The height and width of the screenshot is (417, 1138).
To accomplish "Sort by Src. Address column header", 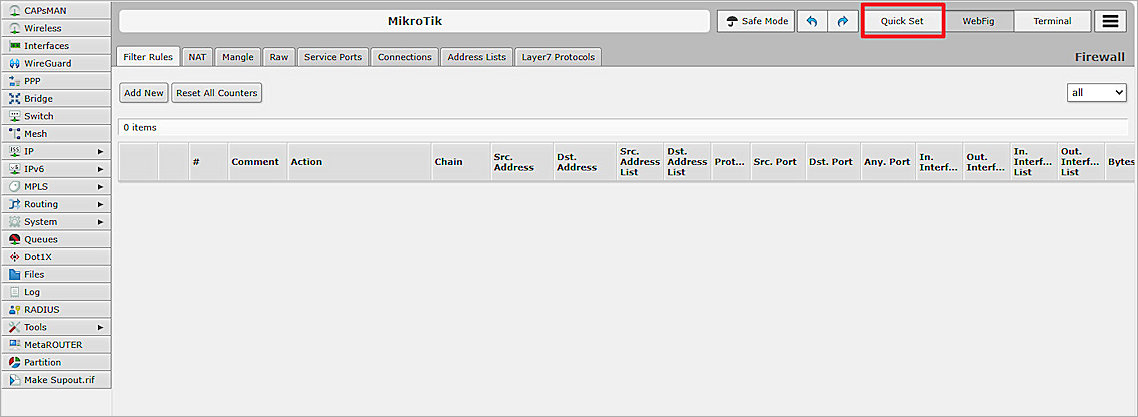I will (x=522, y=162).
